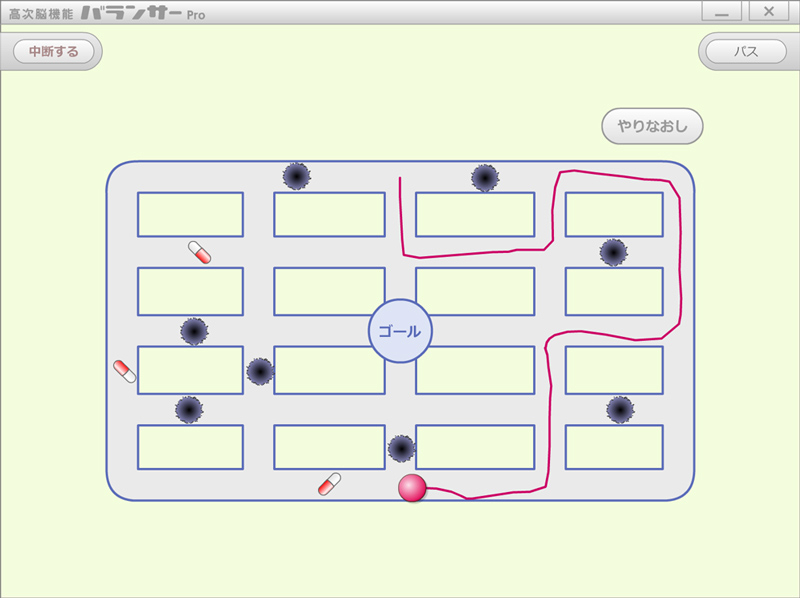800x598 pixels.
Task: Click the 中断する button
Action: click(x=54, y=52)
